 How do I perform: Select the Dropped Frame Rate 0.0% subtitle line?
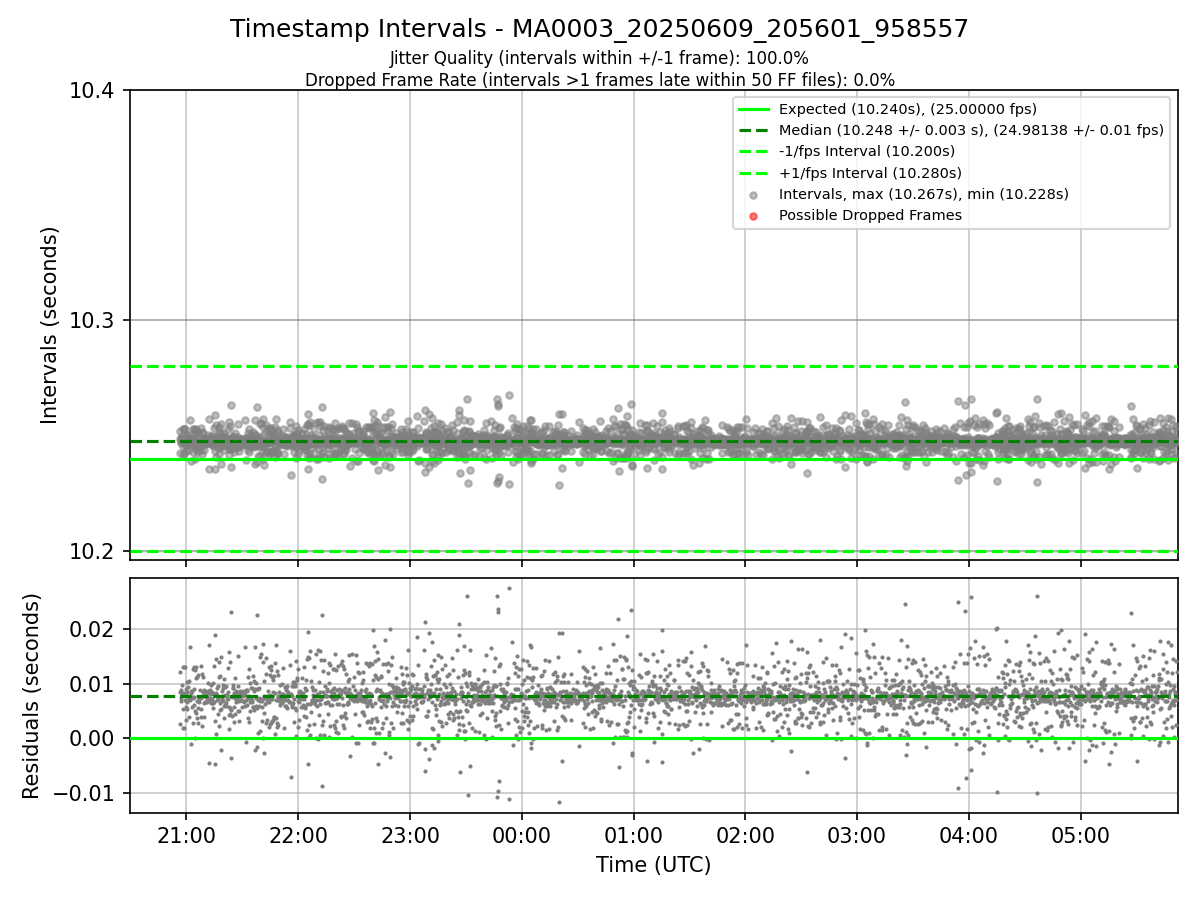click(600, 80)
